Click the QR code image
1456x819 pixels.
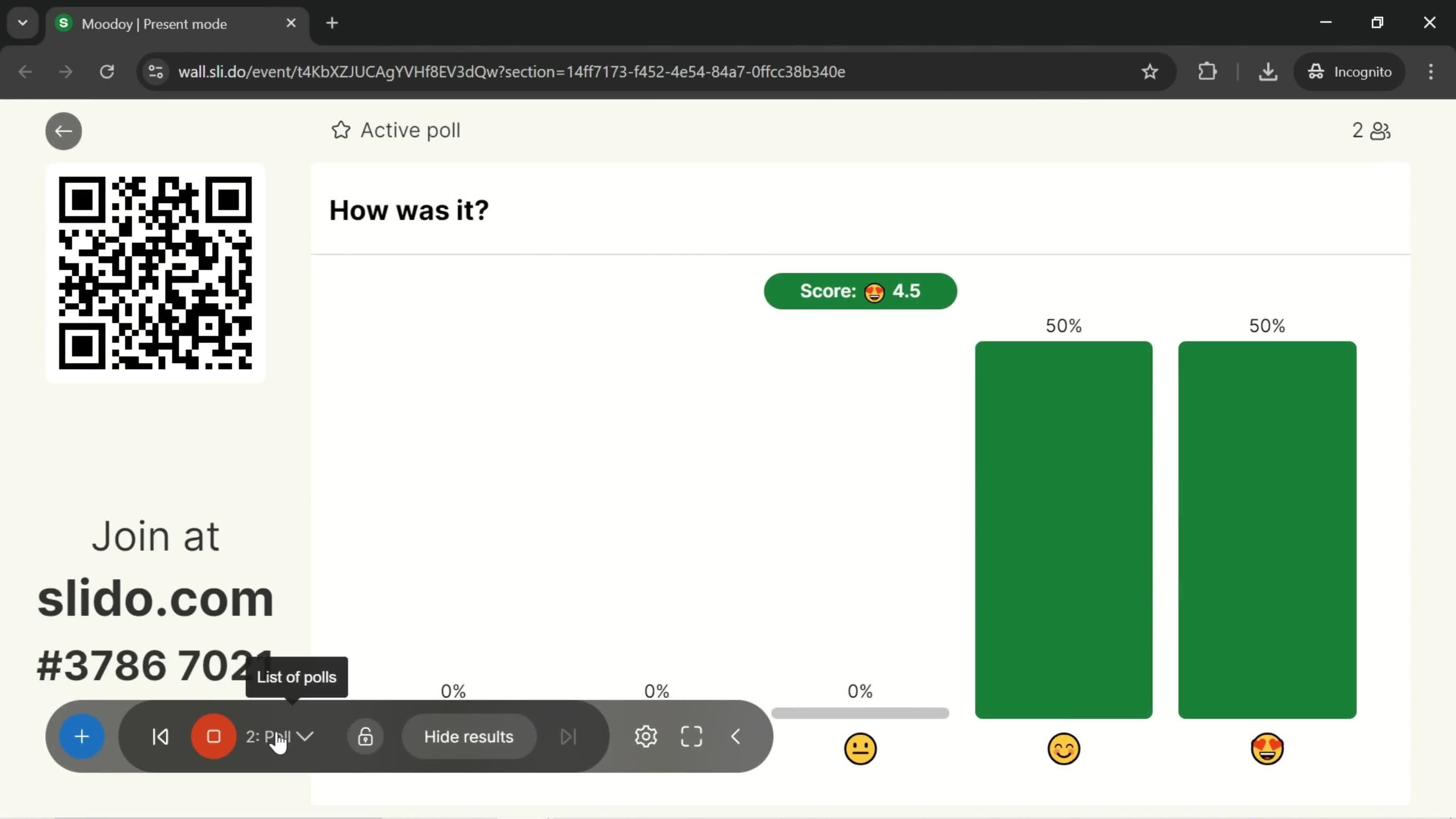point(155,273)
